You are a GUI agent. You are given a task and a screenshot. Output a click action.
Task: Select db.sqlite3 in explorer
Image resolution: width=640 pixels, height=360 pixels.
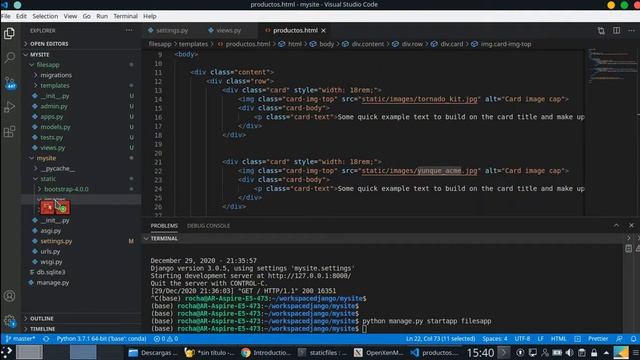(81, 272)
